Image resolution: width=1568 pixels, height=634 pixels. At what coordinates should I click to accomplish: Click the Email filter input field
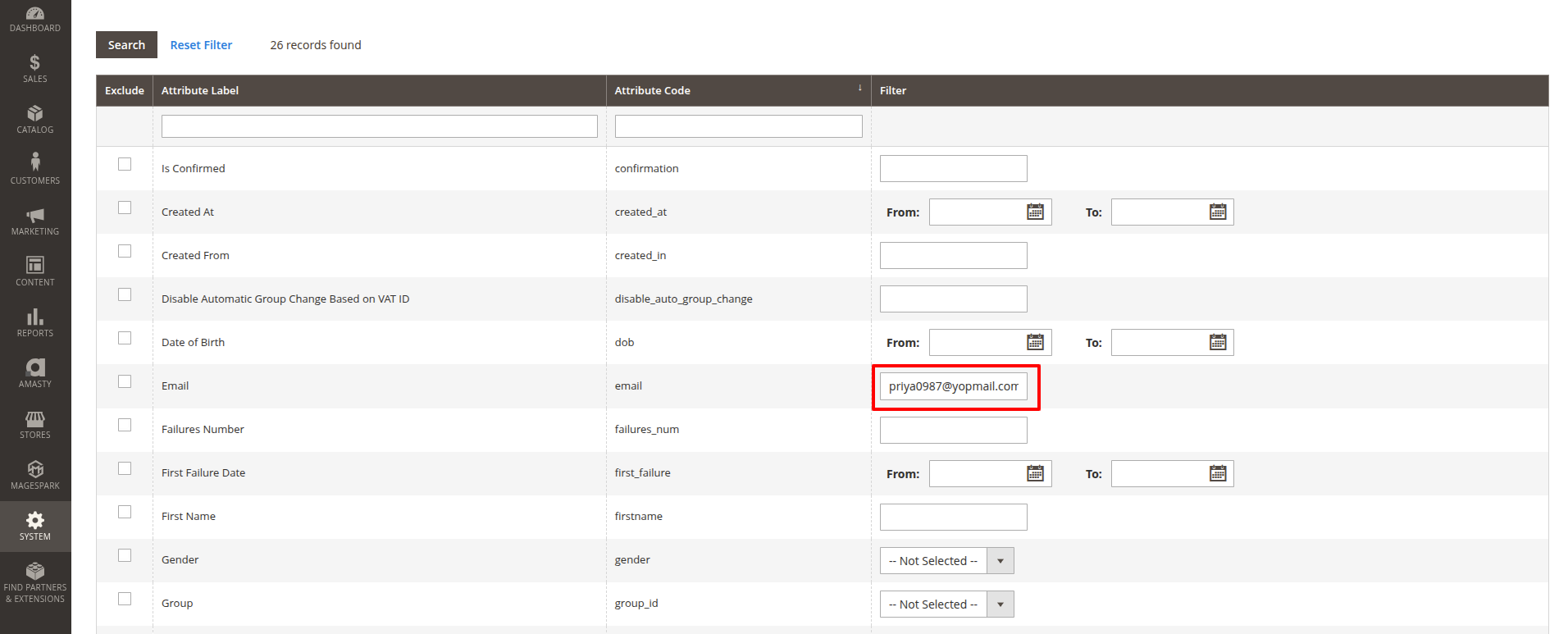(954, 386)
